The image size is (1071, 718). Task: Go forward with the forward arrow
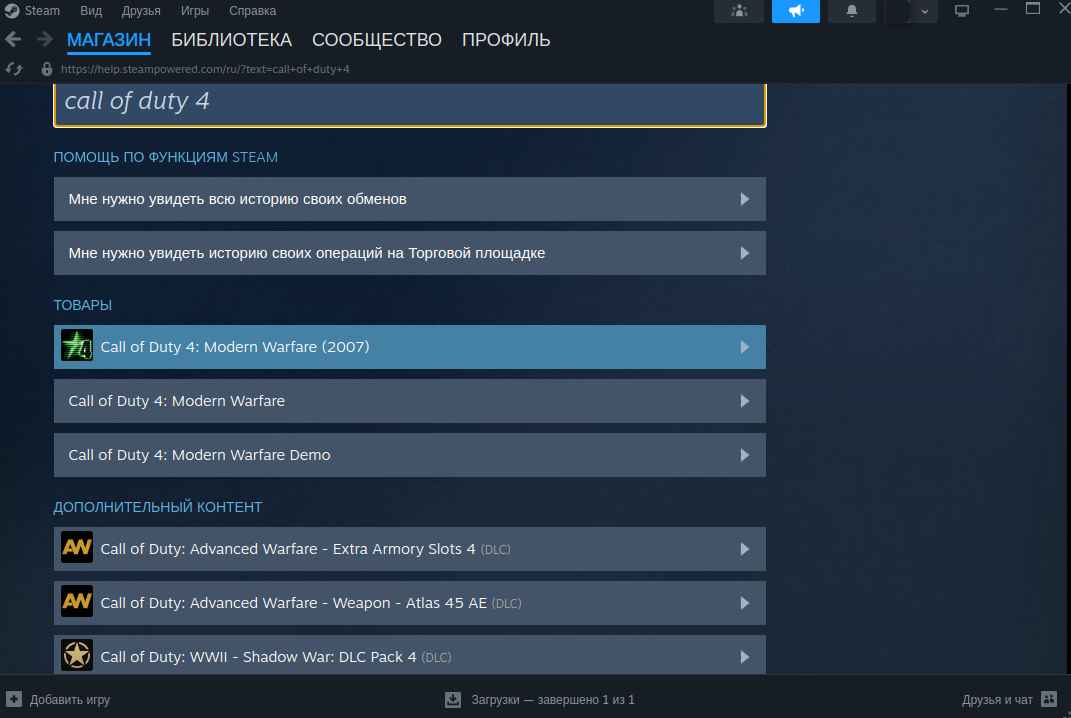click(x=45, y=40)
